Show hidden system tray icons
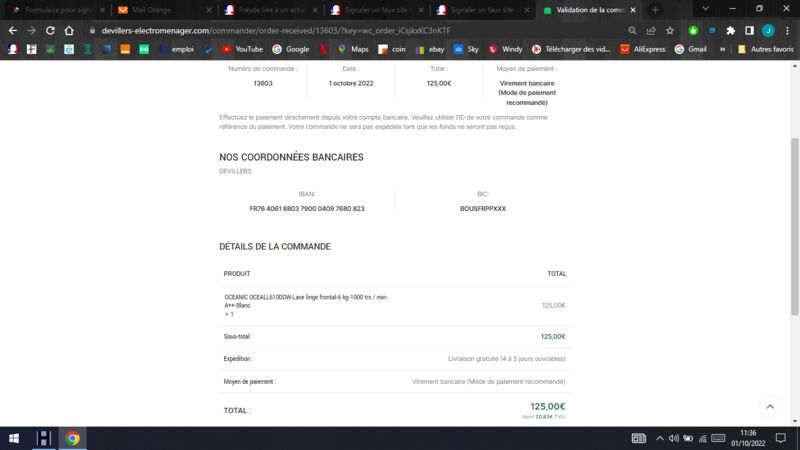800x450 pixels. pyautogui.click(x=660, y=438)
